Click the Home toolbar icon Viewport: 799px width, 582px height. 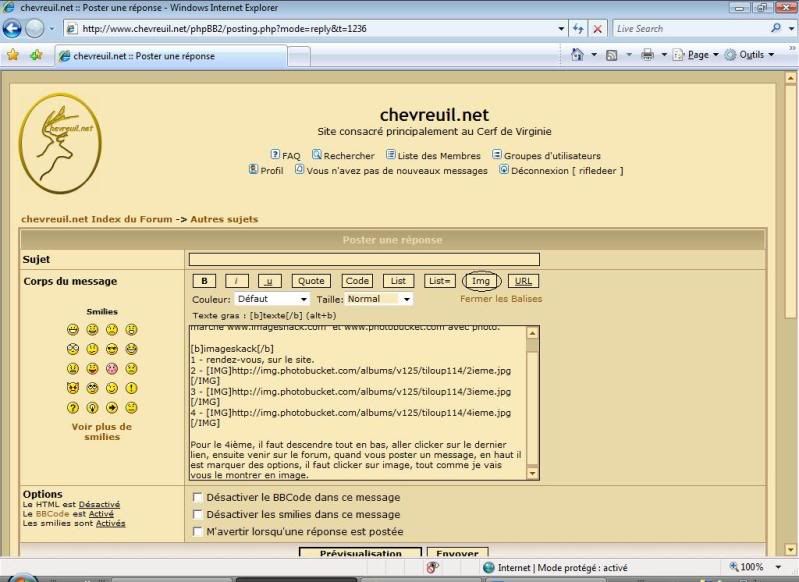tap(577, 55)
